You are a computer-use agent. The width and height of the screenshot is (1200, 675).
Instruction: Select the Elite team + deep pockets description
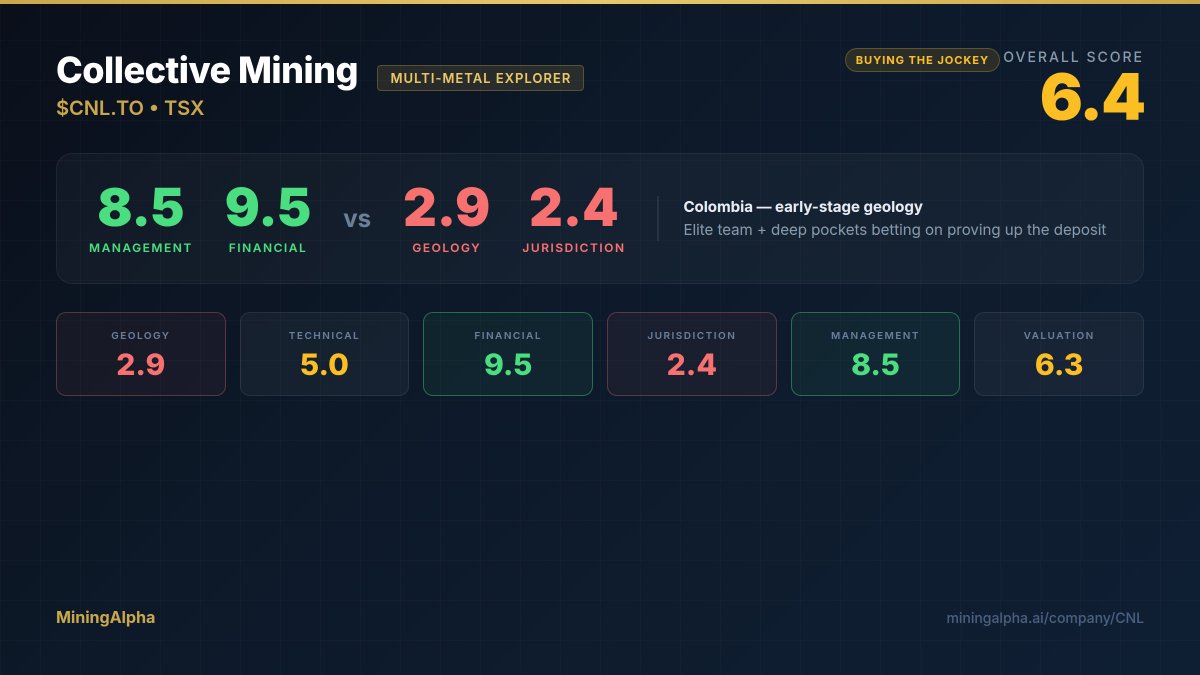pos(895,230)
